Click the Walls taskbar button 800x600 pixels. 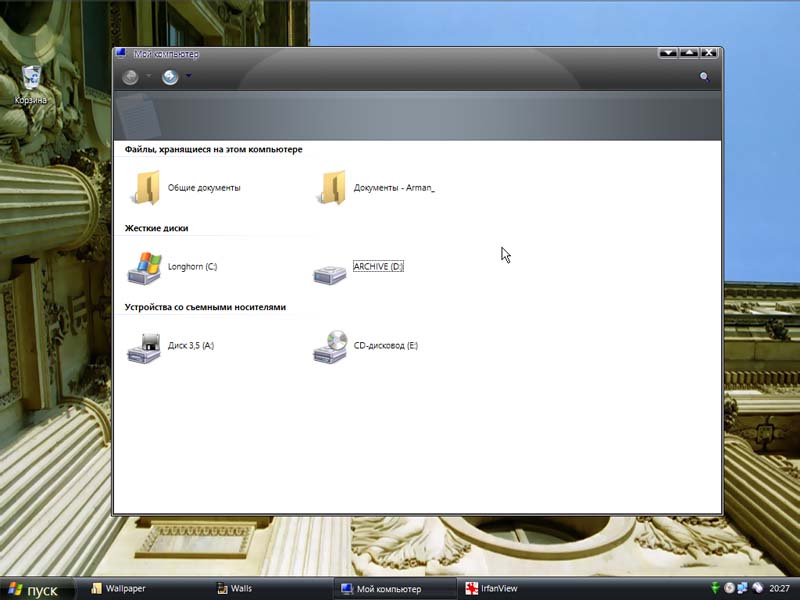[245, 589]
